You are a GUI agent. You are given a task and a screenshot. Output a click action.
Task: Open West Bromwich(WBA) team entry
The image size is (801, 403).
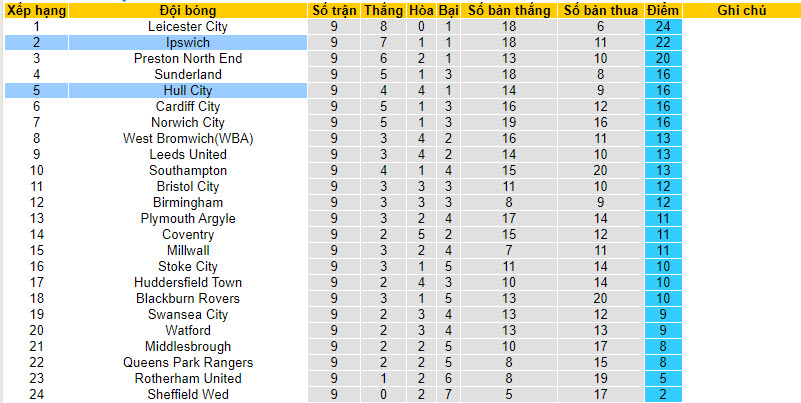[187, 138]
